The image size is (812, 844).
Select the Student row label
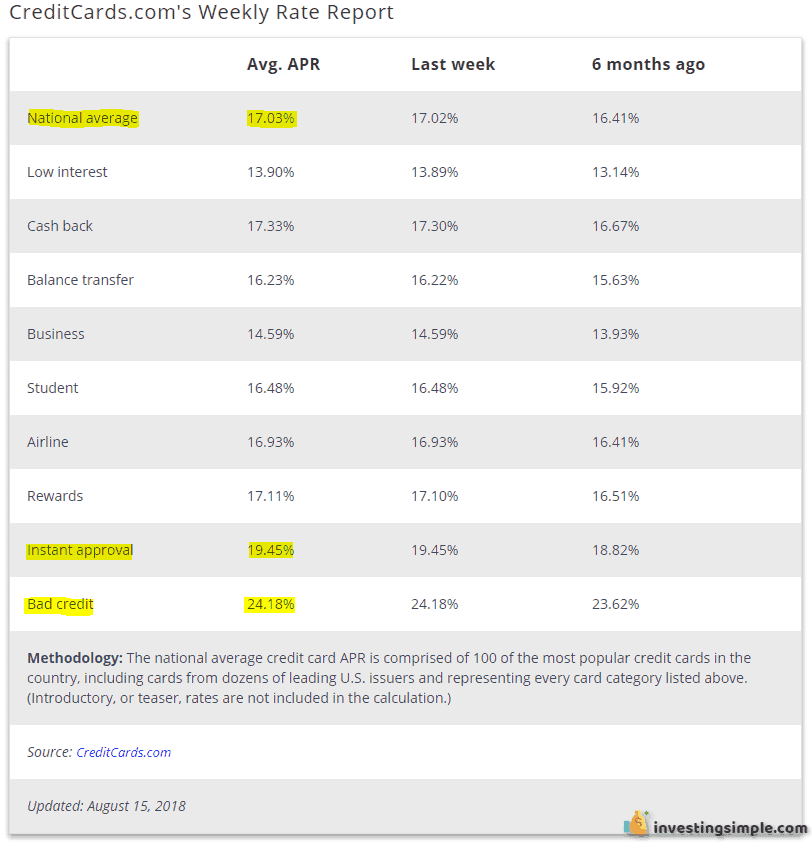coord(53,388)
